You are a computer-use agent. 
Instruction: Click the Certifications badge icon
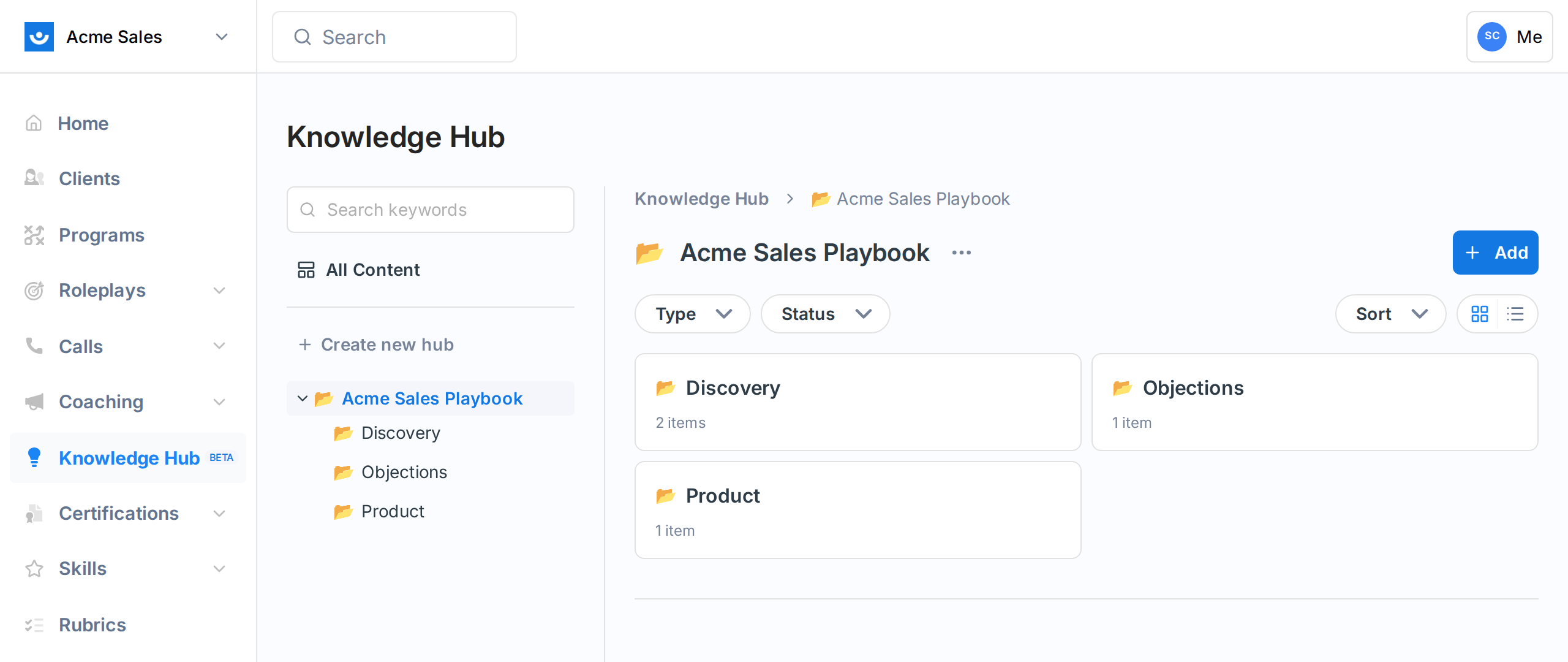[34, 513]
